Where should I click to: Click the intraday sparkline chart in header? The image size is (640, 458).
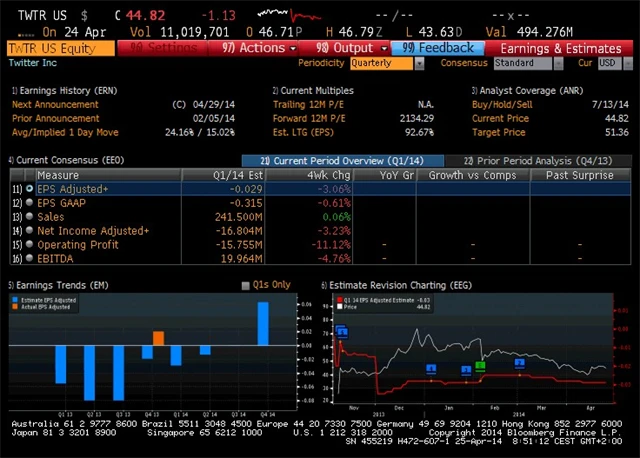pos(282,15)
